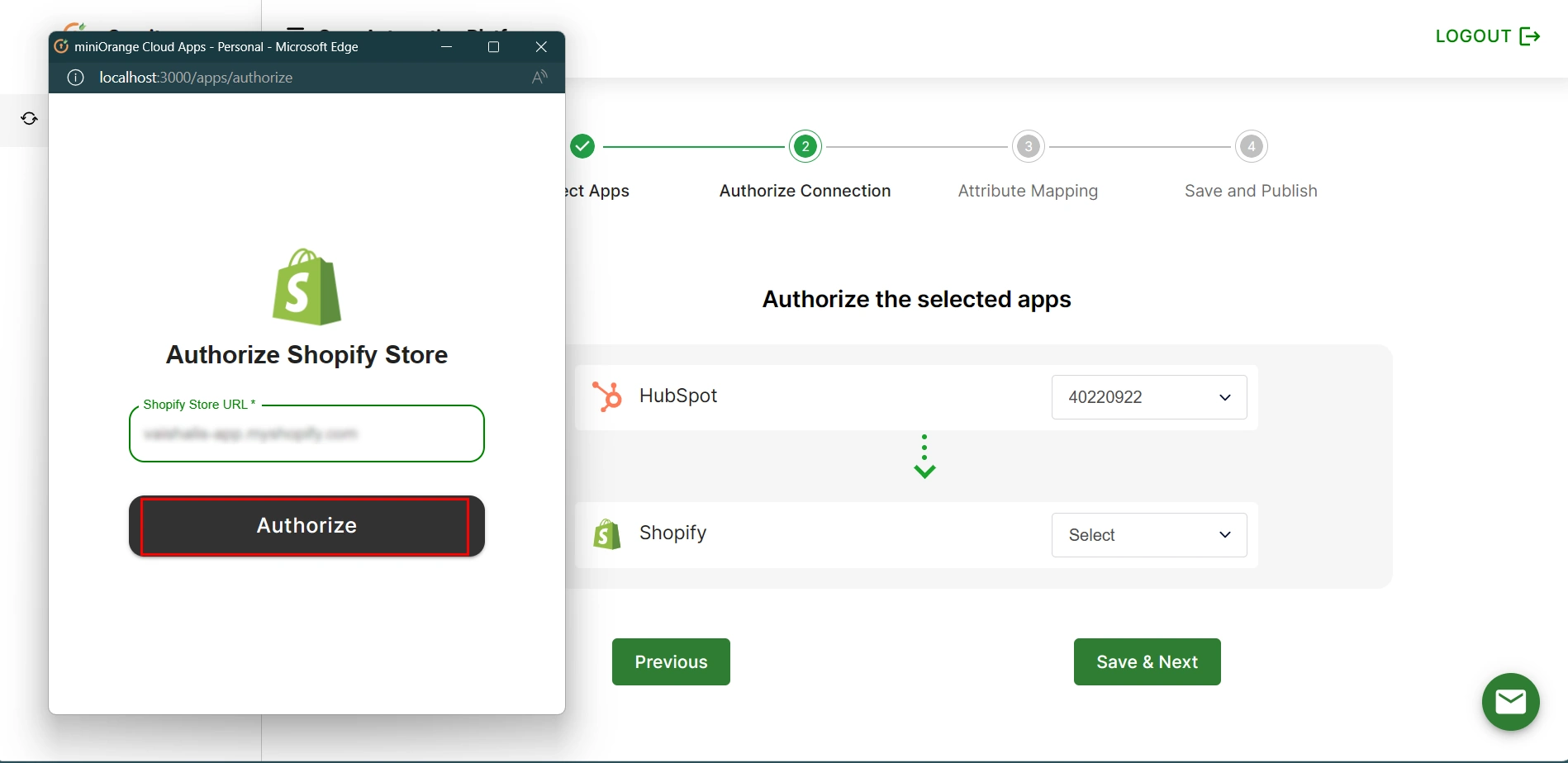Click the logout arrow icon
1568x763 pixels.
pos(1528,36)
